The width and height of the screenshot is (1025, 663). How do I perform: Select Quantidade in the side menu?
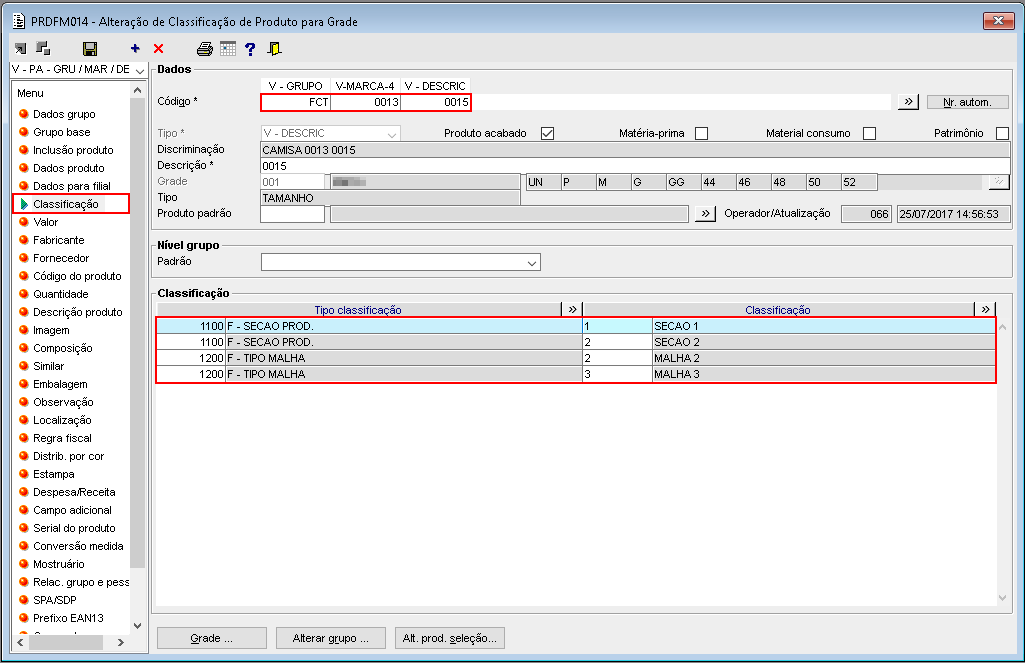[x=61, y=294]
